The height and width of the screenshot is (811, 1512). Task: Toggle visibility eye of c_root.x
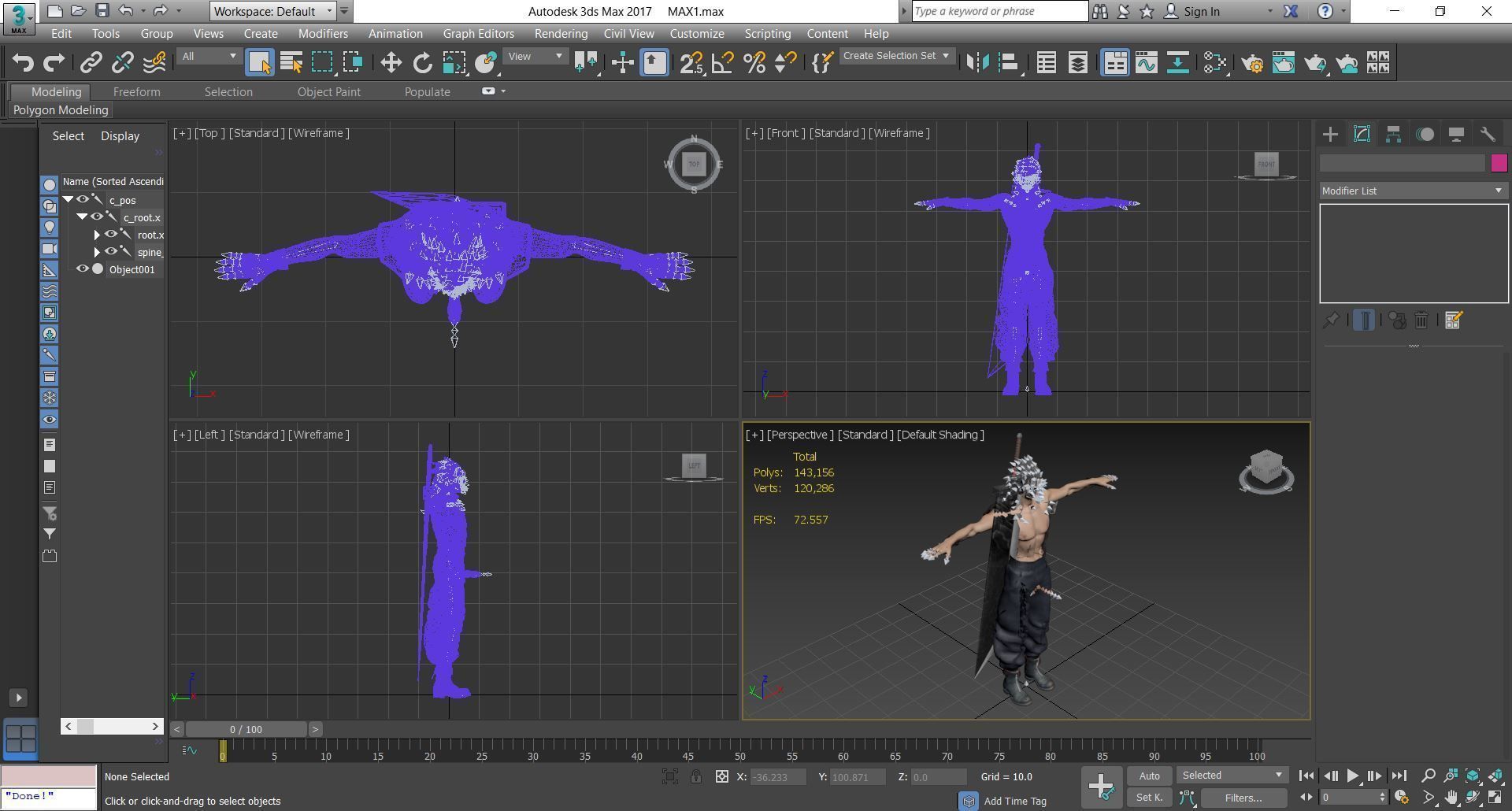(x=96, y=217)
